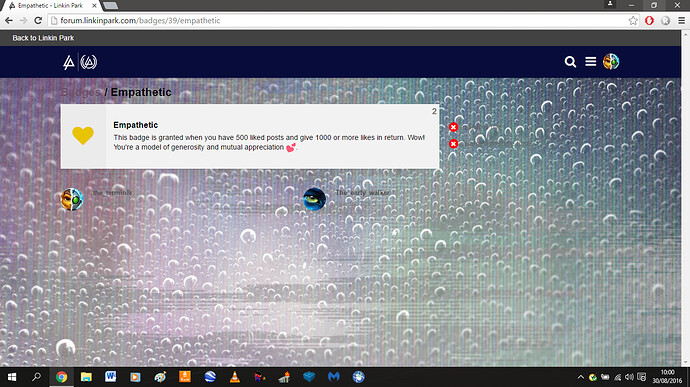Bookmark this page with the star icon
Viewport: 690px width, 387px height.
[633, 20]
